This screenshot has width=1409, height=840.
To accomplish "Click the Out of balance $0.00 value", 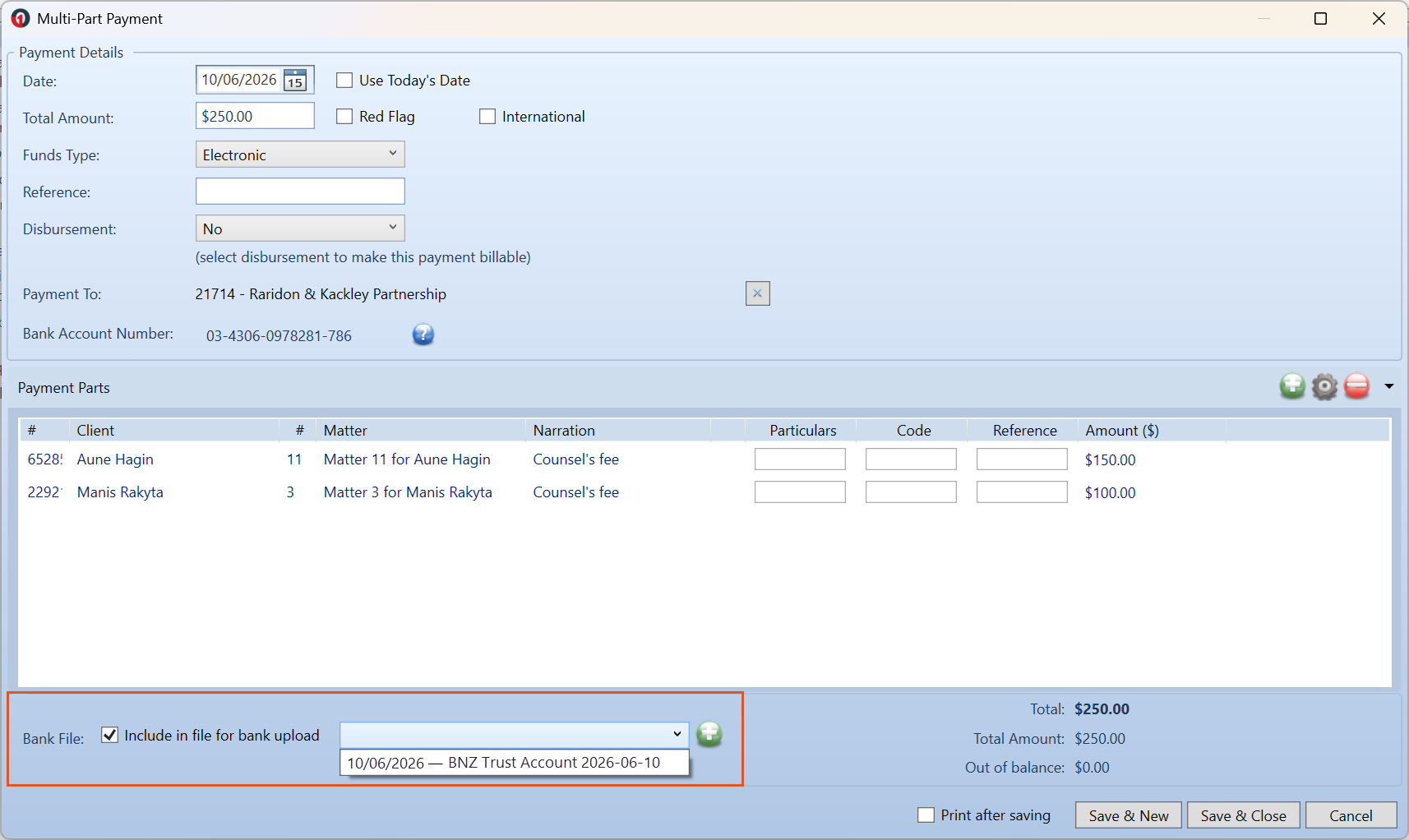I will 1092,767.
